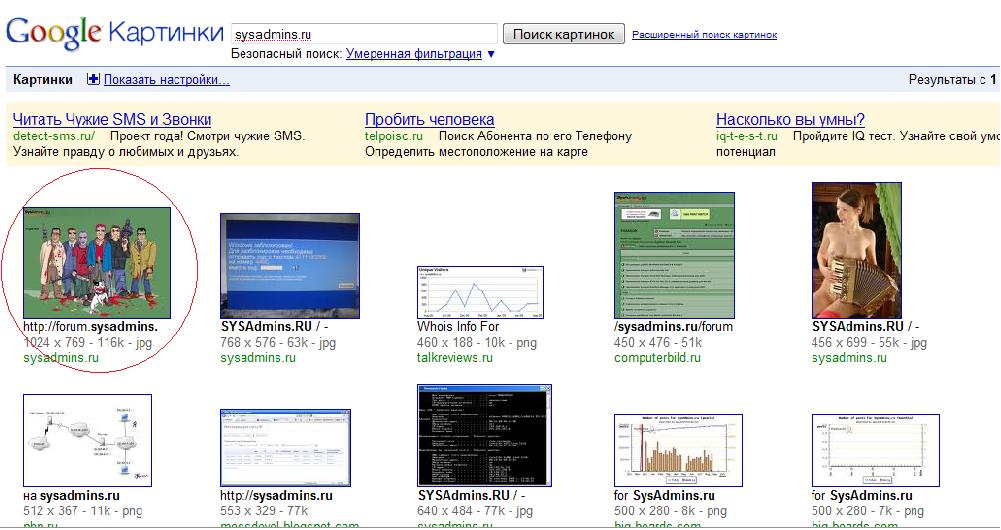The width and height of the screenshot is (1001, 530).
Task: Click the http://sysadmins.ru caption
Action: (x=276, y=496)
